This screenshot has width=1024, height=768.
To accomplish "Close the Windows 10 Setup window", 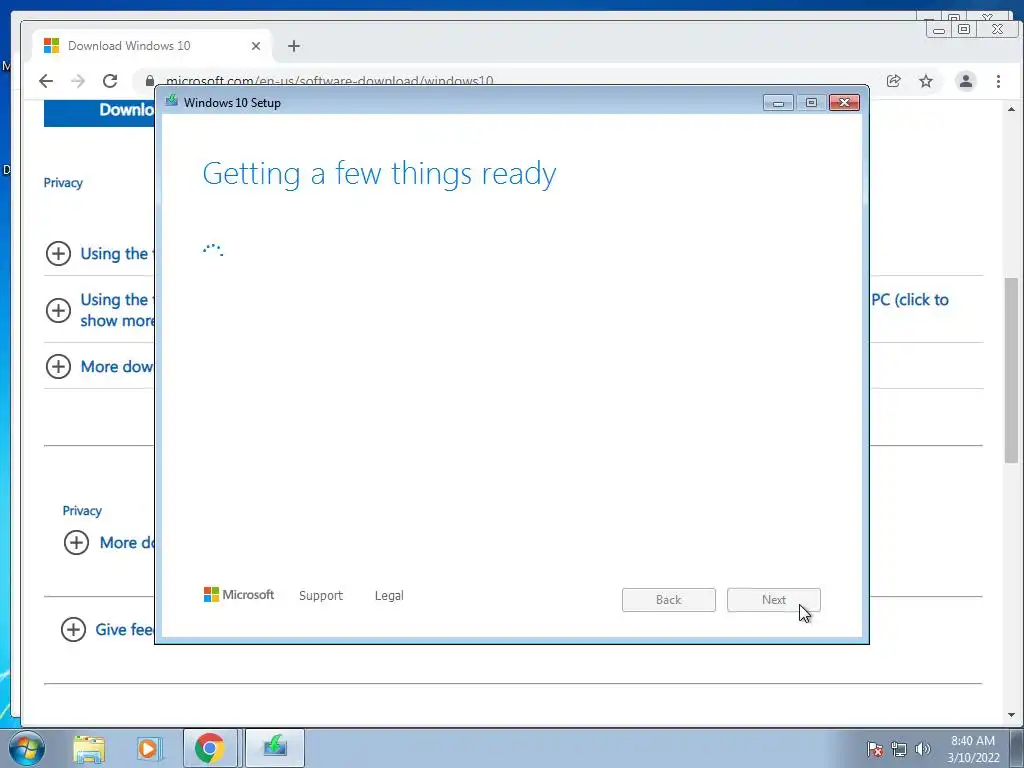I will click(x=844, y=103).
